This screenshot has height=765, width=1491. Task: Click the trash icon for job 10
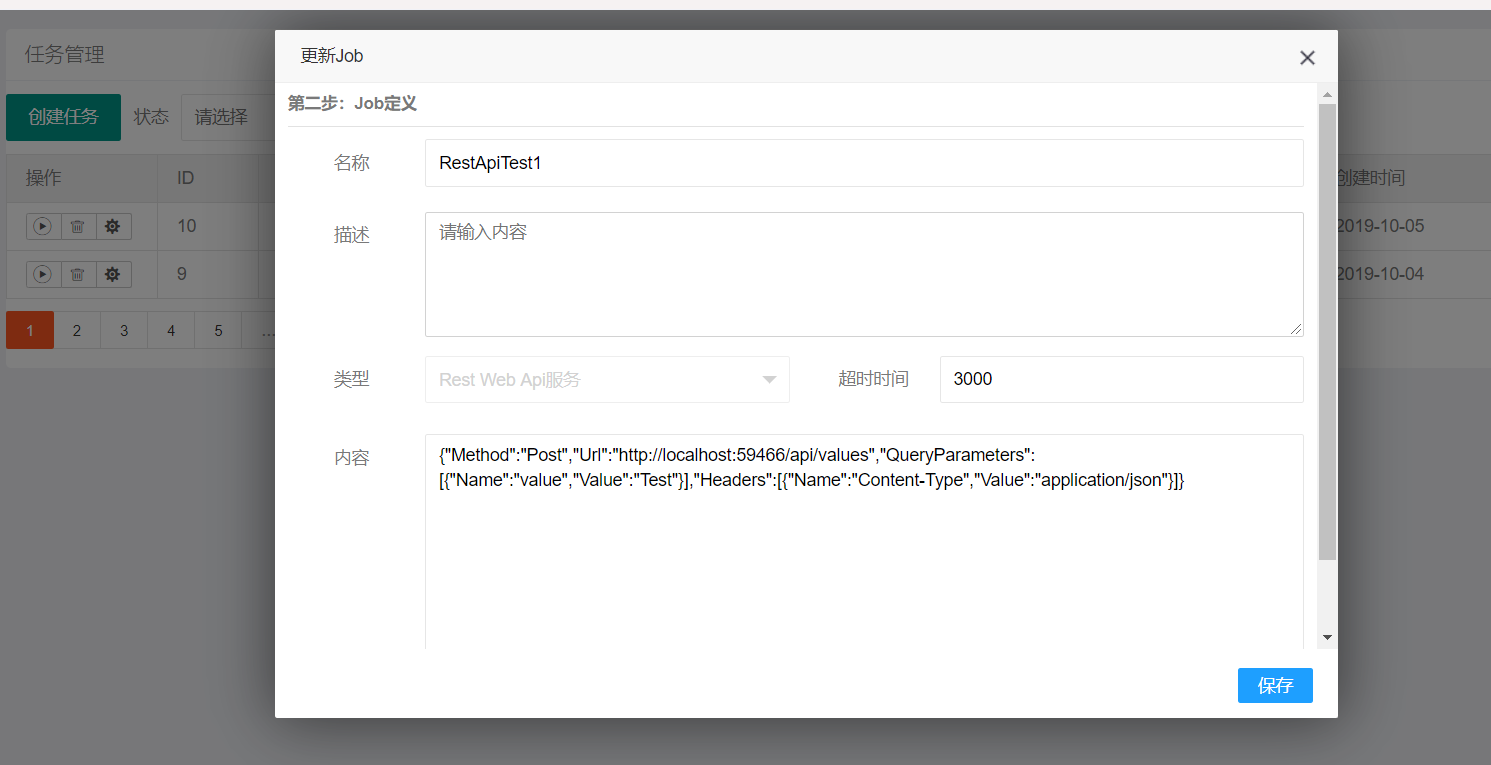point(77,227)
